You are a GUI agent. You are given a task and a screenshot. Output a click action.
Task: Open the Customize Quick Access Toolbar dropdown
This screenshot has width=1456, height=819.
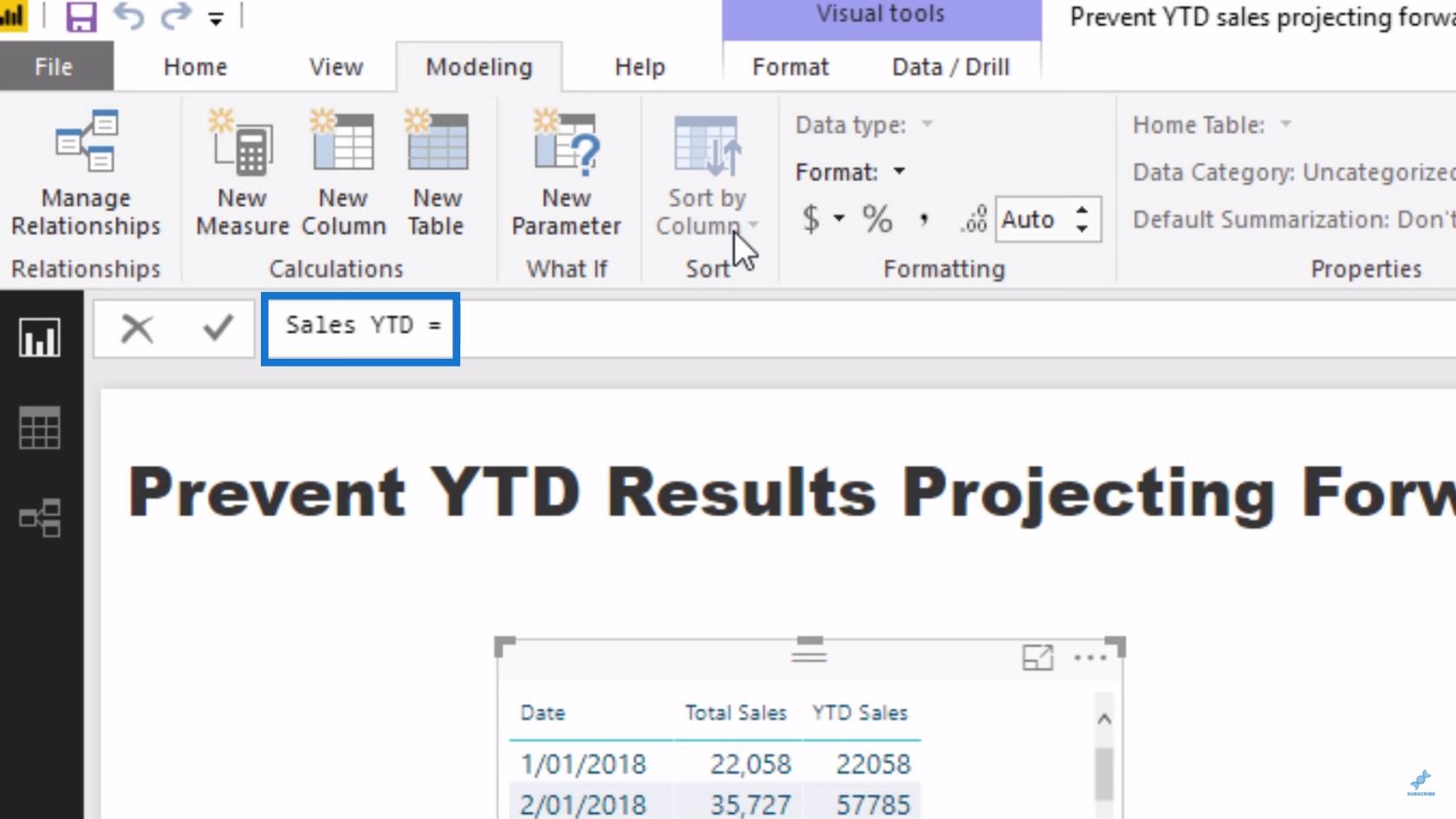216,18
